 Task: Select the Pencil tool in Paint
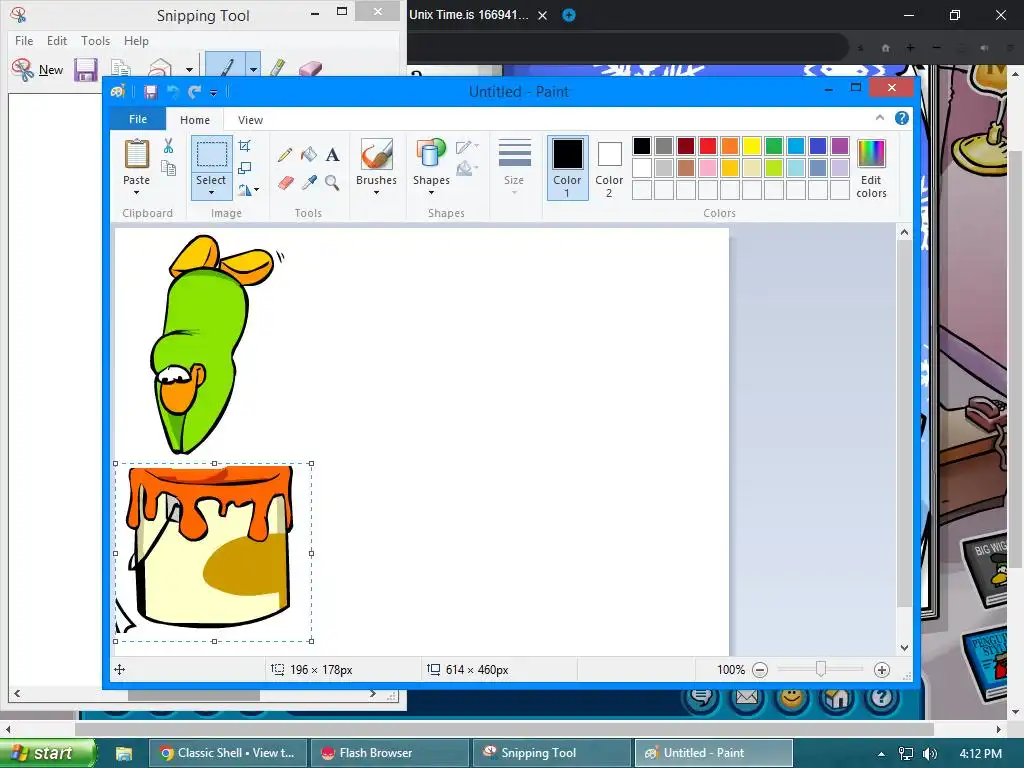tap(285, 155)
